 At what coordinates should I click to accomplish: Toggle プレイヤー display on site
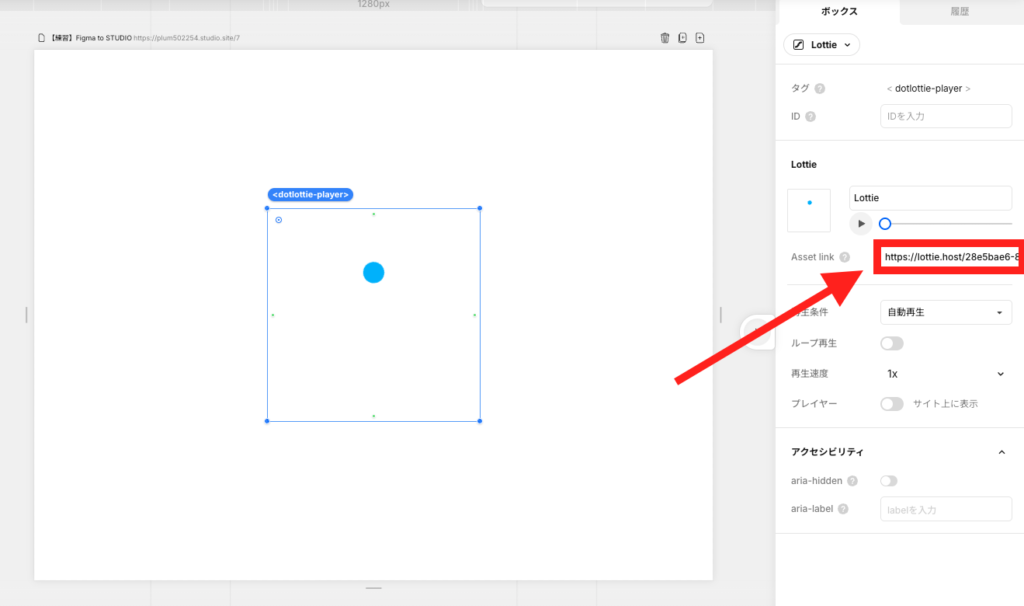click(891, 404)
